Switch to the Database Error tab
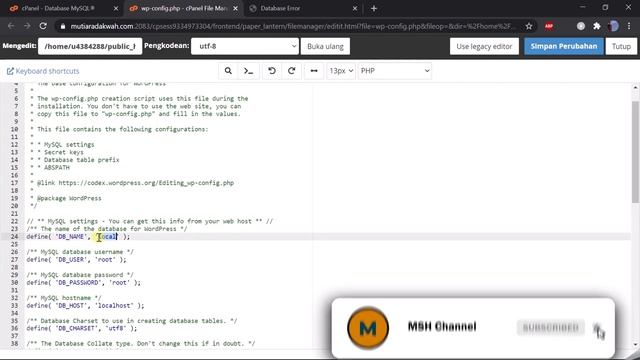Image resolution: width=640 pixels, height=360 pixels. pyautogui.click(x=302, y=8)
